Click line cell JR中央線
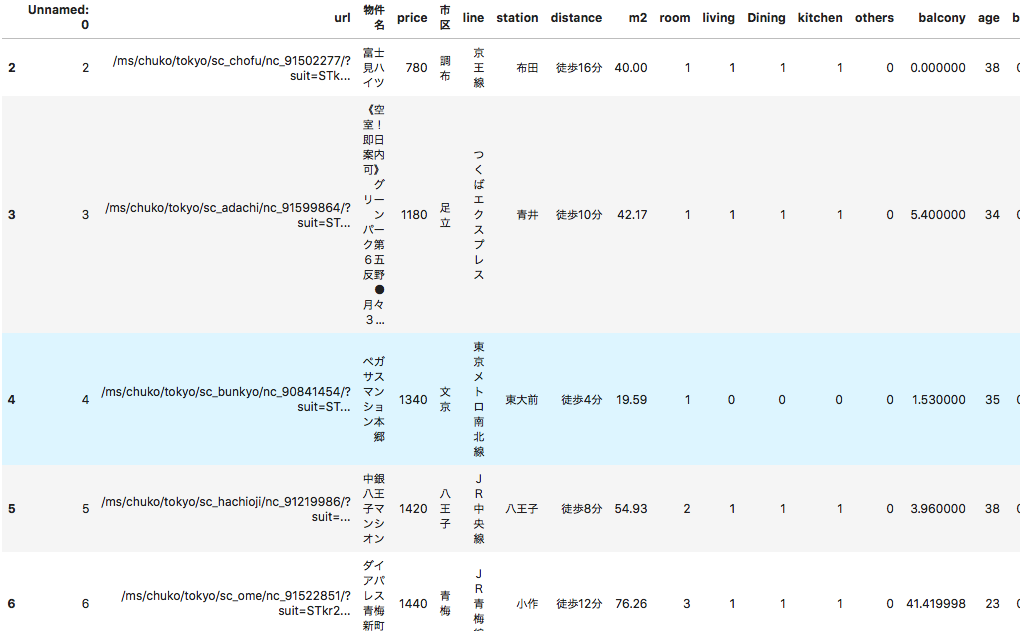This screenshot has width=1028, height=631. pos(479,508)
